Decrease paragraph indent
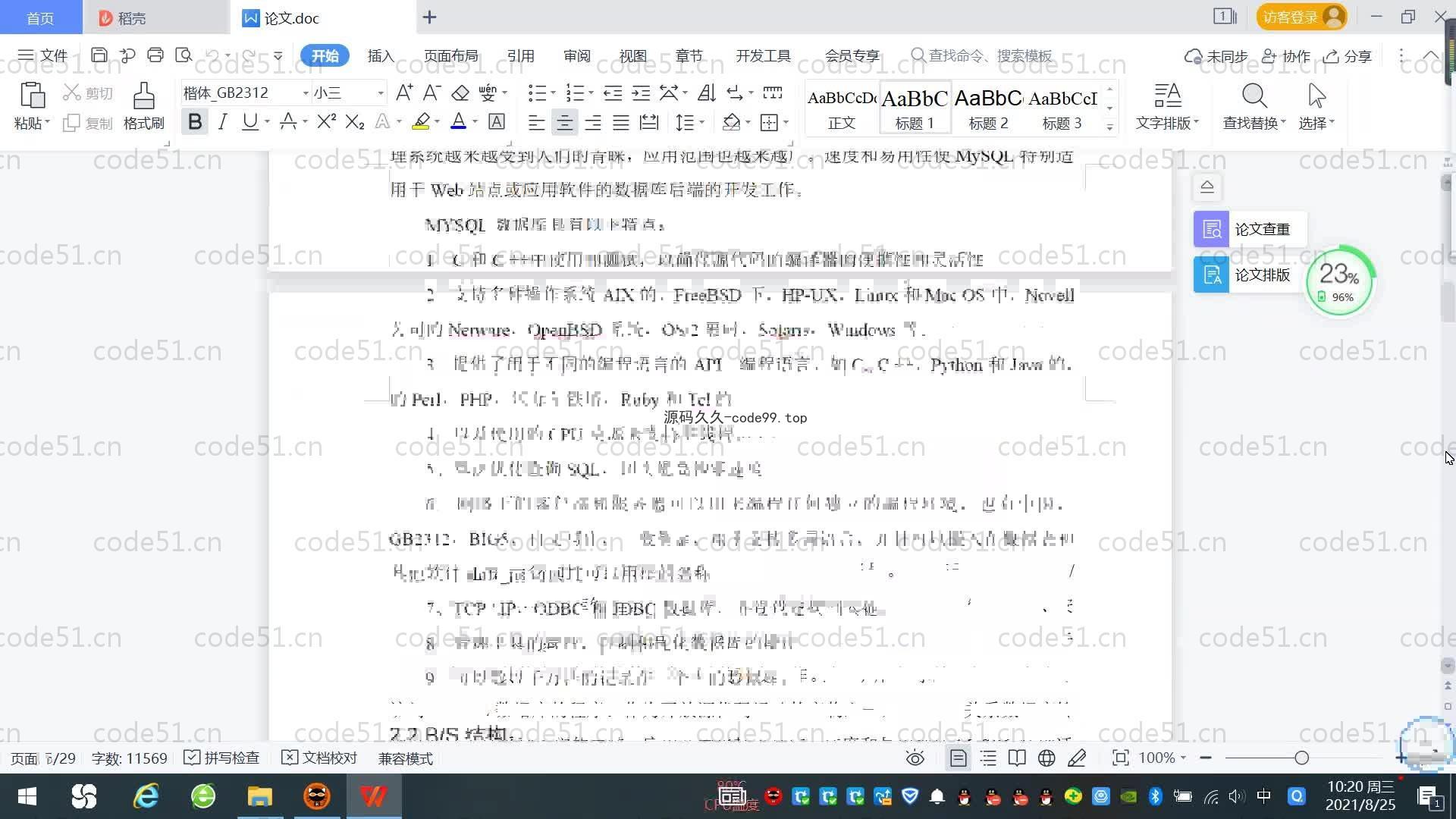Screen dimensions: 1456x819 (613, 93)
